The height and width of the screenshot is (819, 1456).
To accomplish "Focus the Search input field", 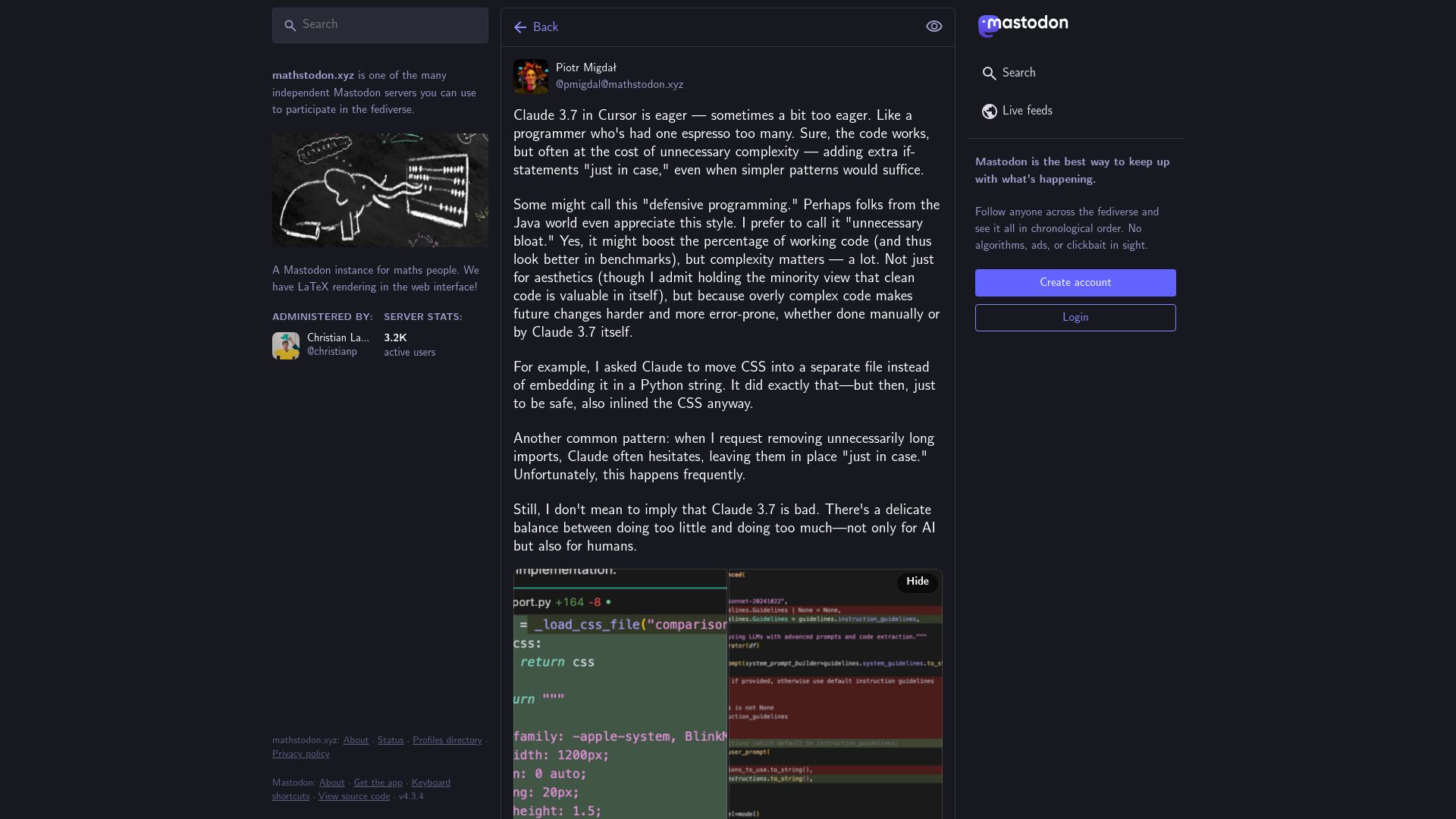I will click(380, 25).
